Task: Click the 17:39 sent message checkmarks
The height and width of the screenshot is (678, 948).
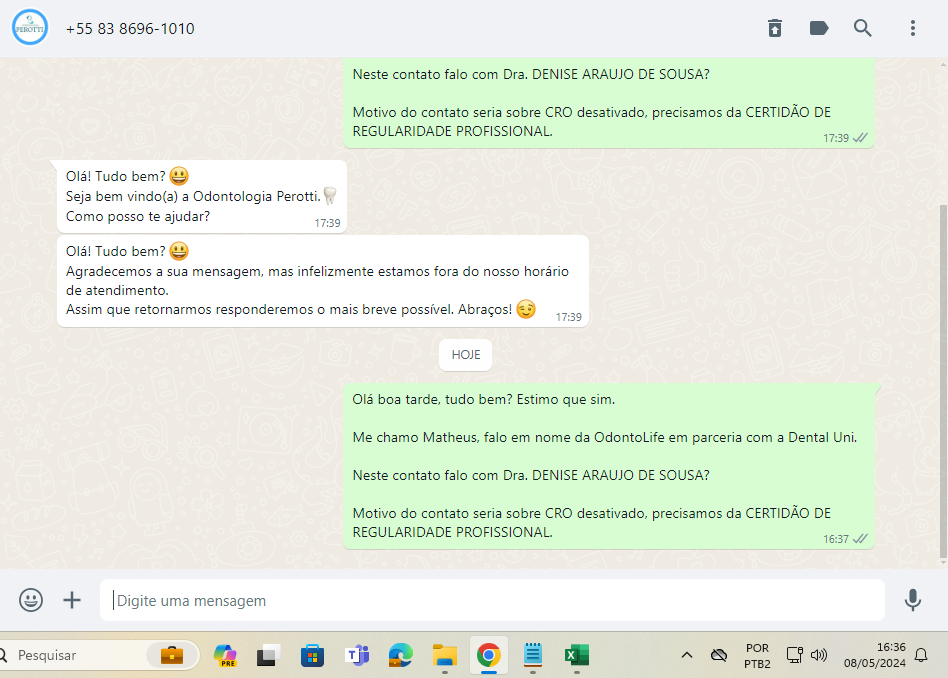Action: [860, 138]
